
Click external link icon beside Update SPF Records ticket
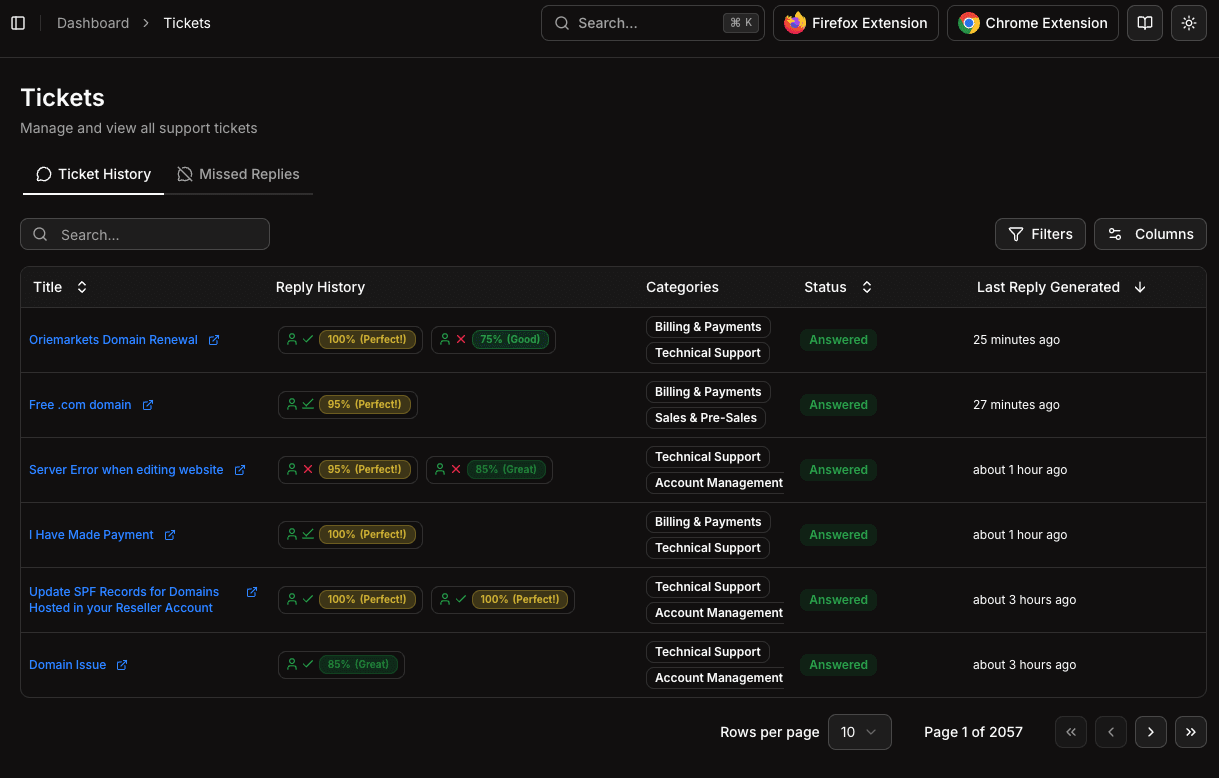(252, 592)
